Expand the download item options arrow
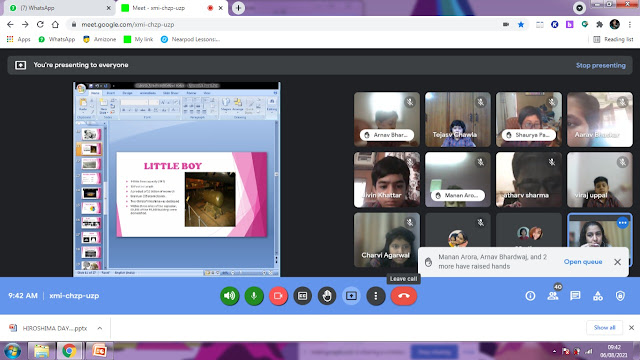 [x=100, y=328]
